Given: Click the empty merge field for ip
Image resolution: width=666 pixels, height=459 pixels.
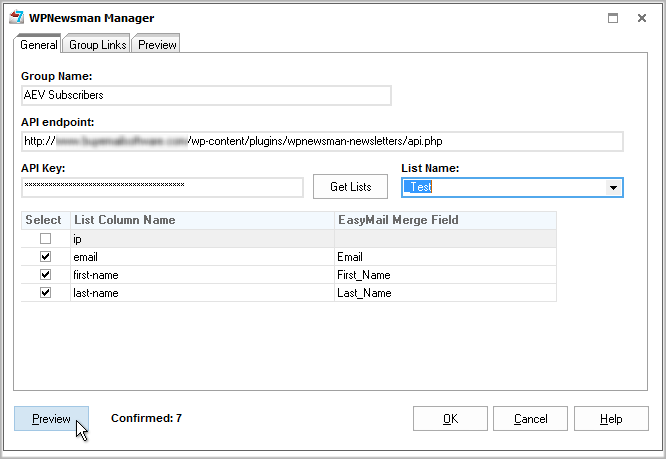Looking at the screenshot, I should pos(445,239).
